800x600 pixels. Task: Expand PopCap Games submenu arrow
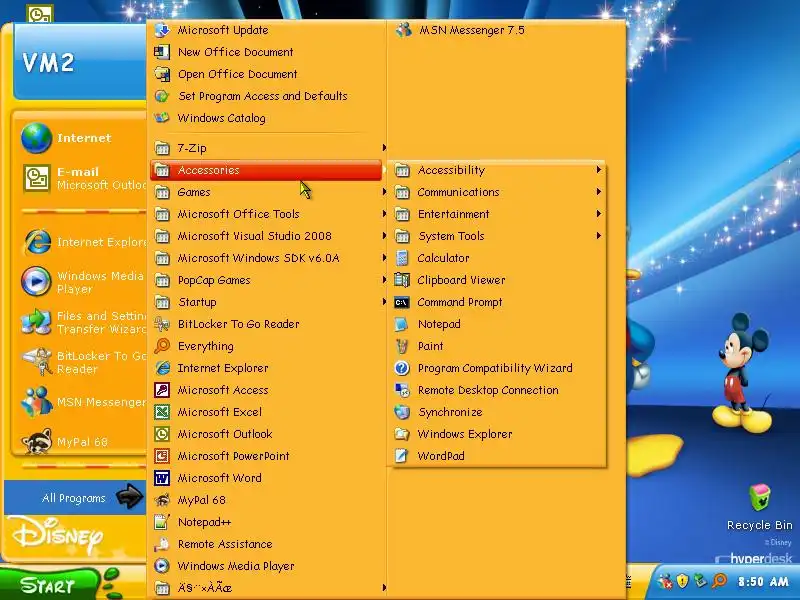point(384,280)
